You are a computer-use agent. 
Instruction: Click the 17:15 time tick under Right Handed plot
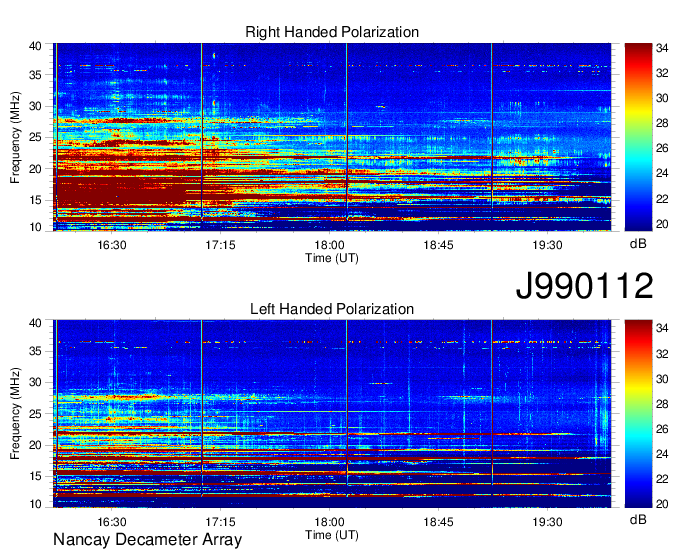pos(220,245)
